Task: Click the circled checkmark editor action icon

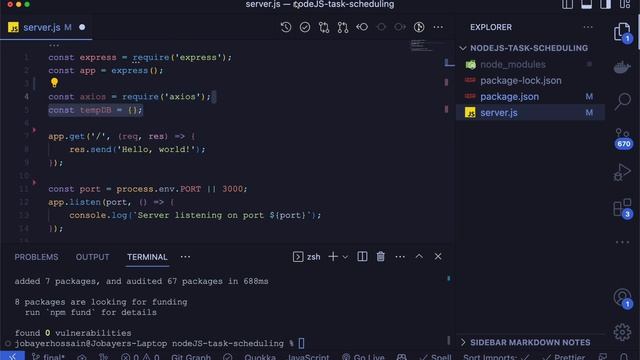Action: coord(305,27)
